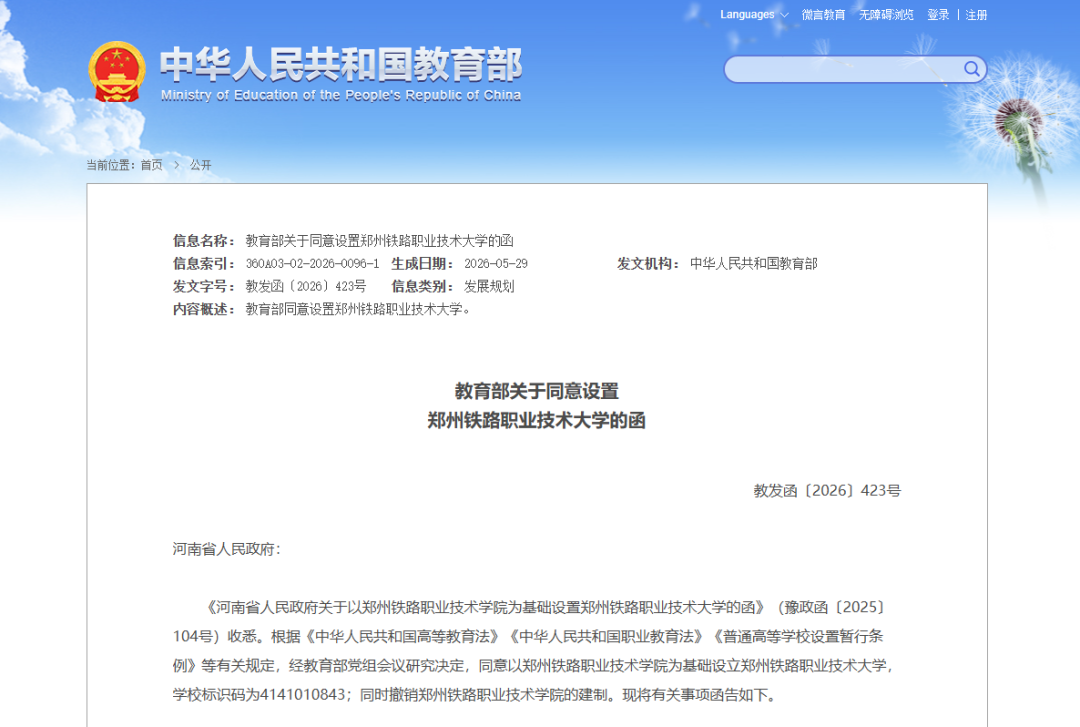
Task: Click the generation date 2026-05-29
Action: 496,263
